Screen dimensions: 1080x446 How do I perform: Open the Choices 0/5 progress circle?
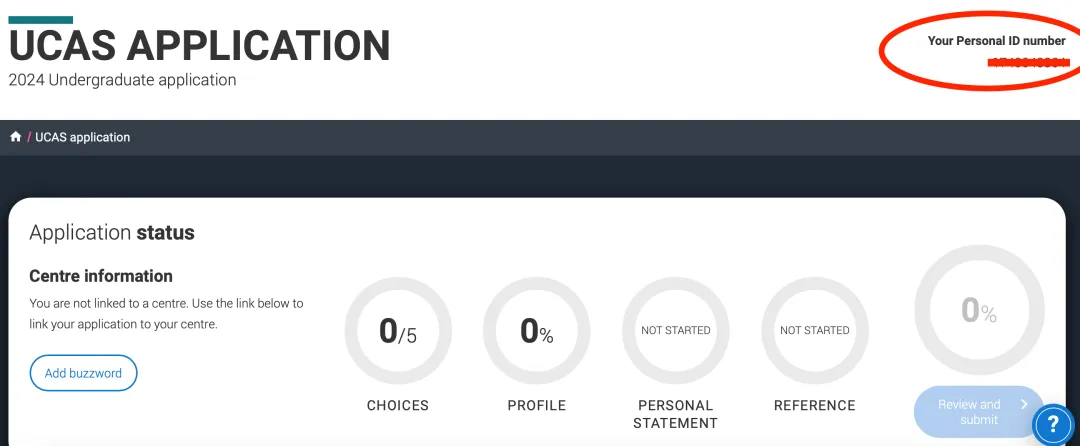[398, 331]
